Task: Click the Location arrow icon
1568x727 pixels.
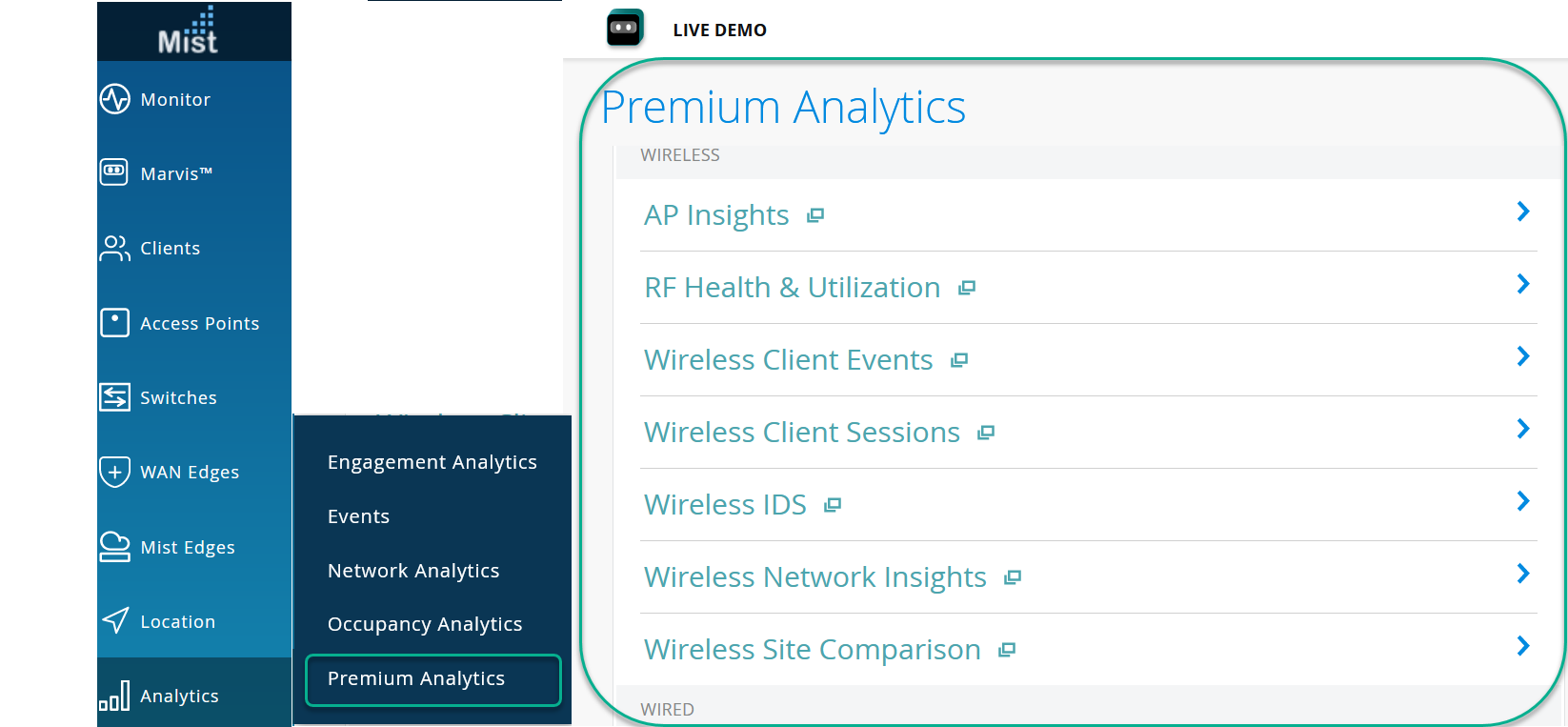Action: click(115, 620)
